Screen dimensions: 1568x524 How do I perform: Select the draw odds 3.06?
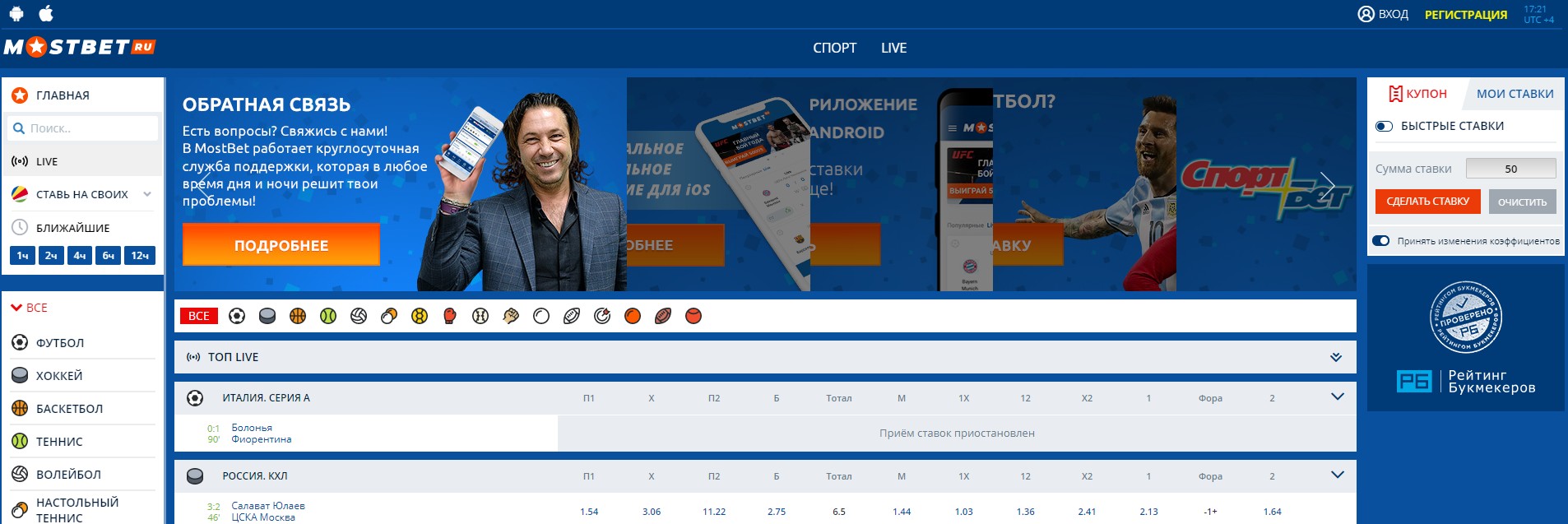(652, 512)
